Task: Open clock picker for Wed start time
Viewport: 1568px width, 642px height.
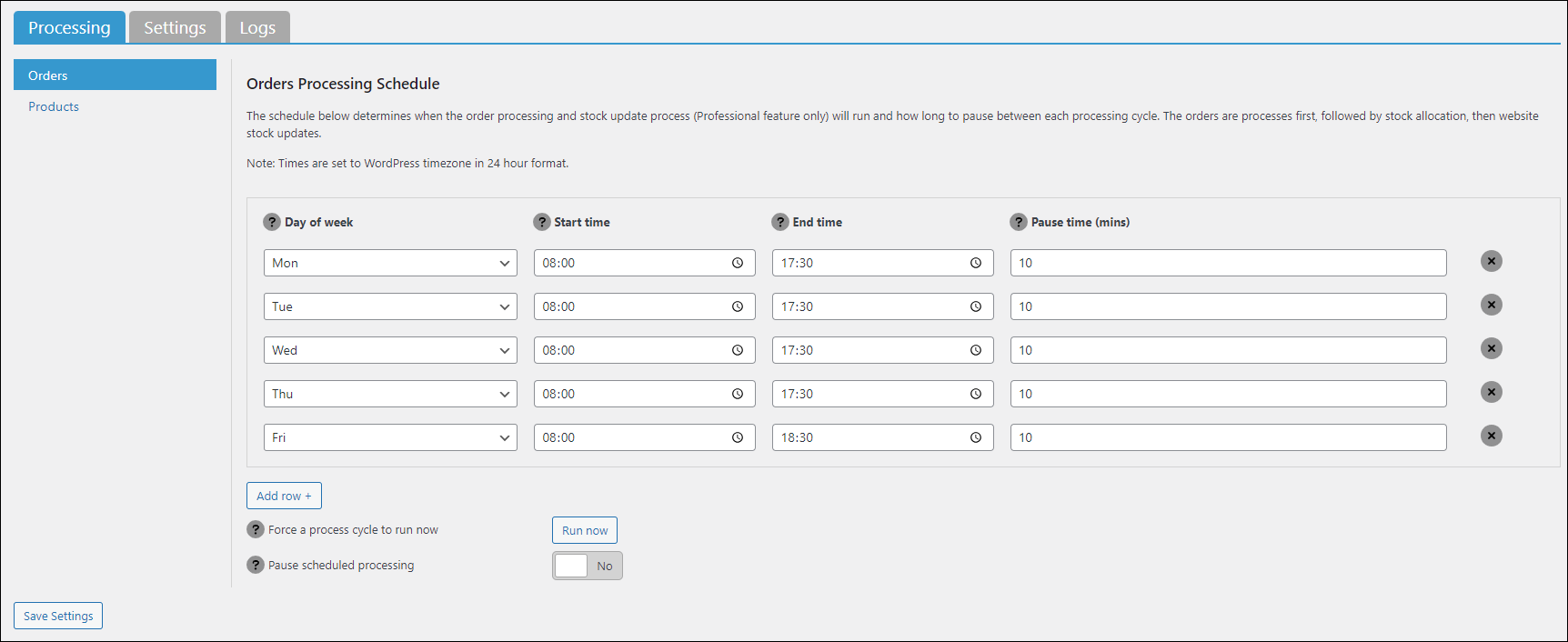Action: point(738,350)
